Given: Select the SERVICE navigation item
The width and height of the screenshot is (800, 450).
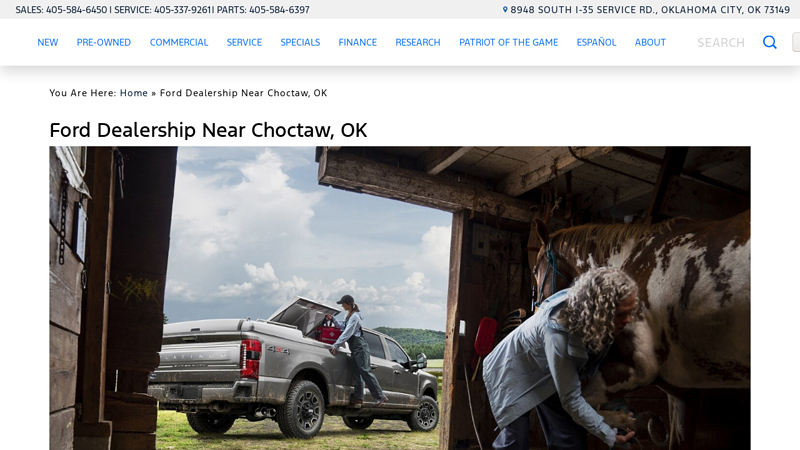Looking at the screenshot, I should point(244,42).
